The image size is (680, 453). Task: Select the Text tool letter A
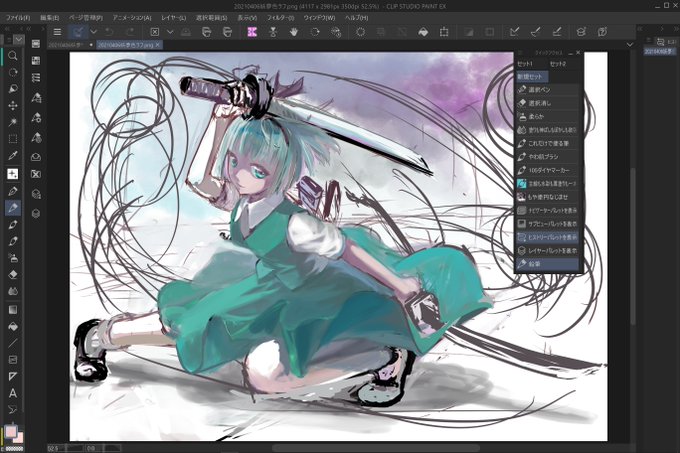coord(13,393)
